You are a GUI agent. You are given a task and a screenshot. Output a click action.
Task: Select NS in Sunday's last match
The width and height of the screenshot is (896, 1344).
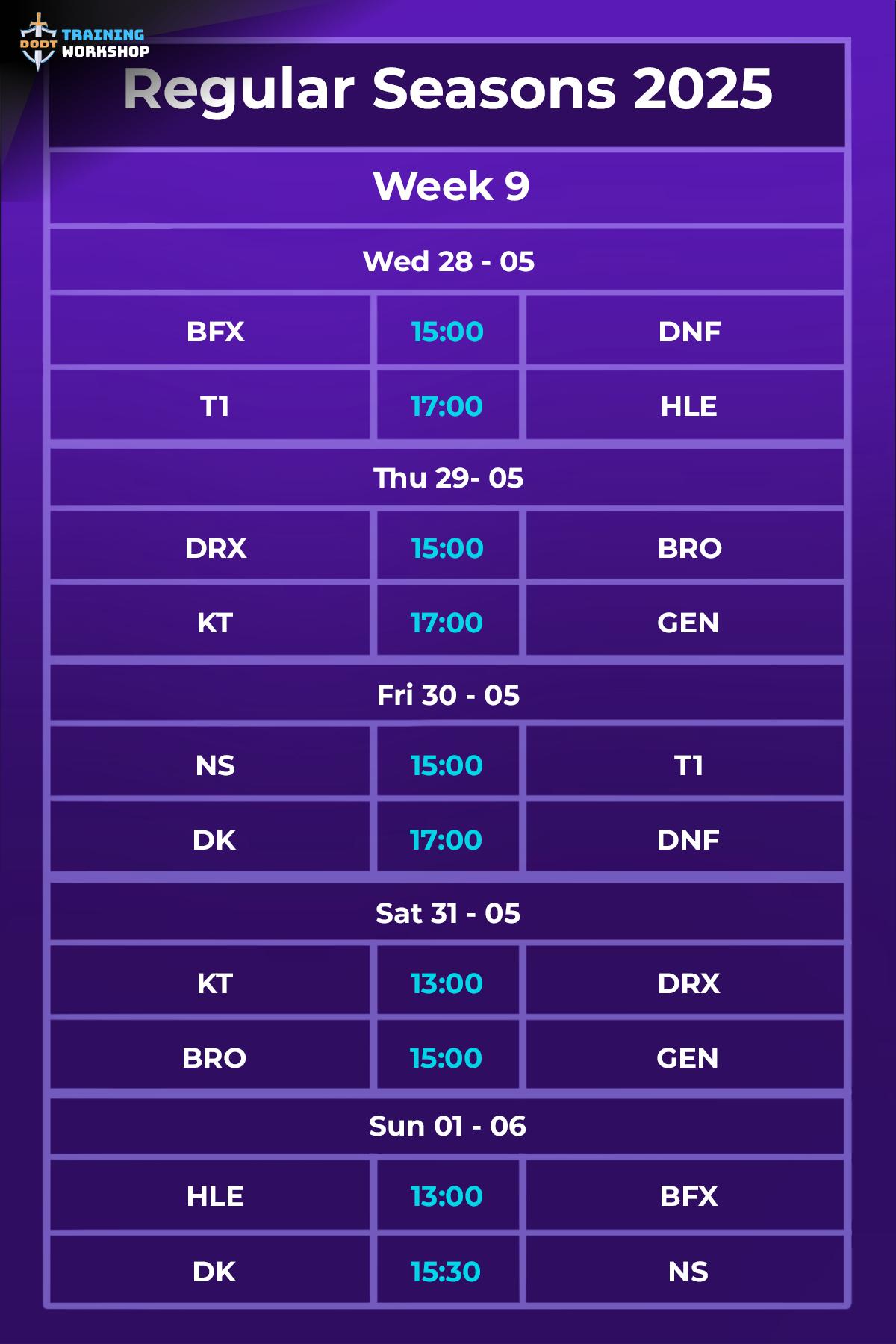[x=688, y=1272]
